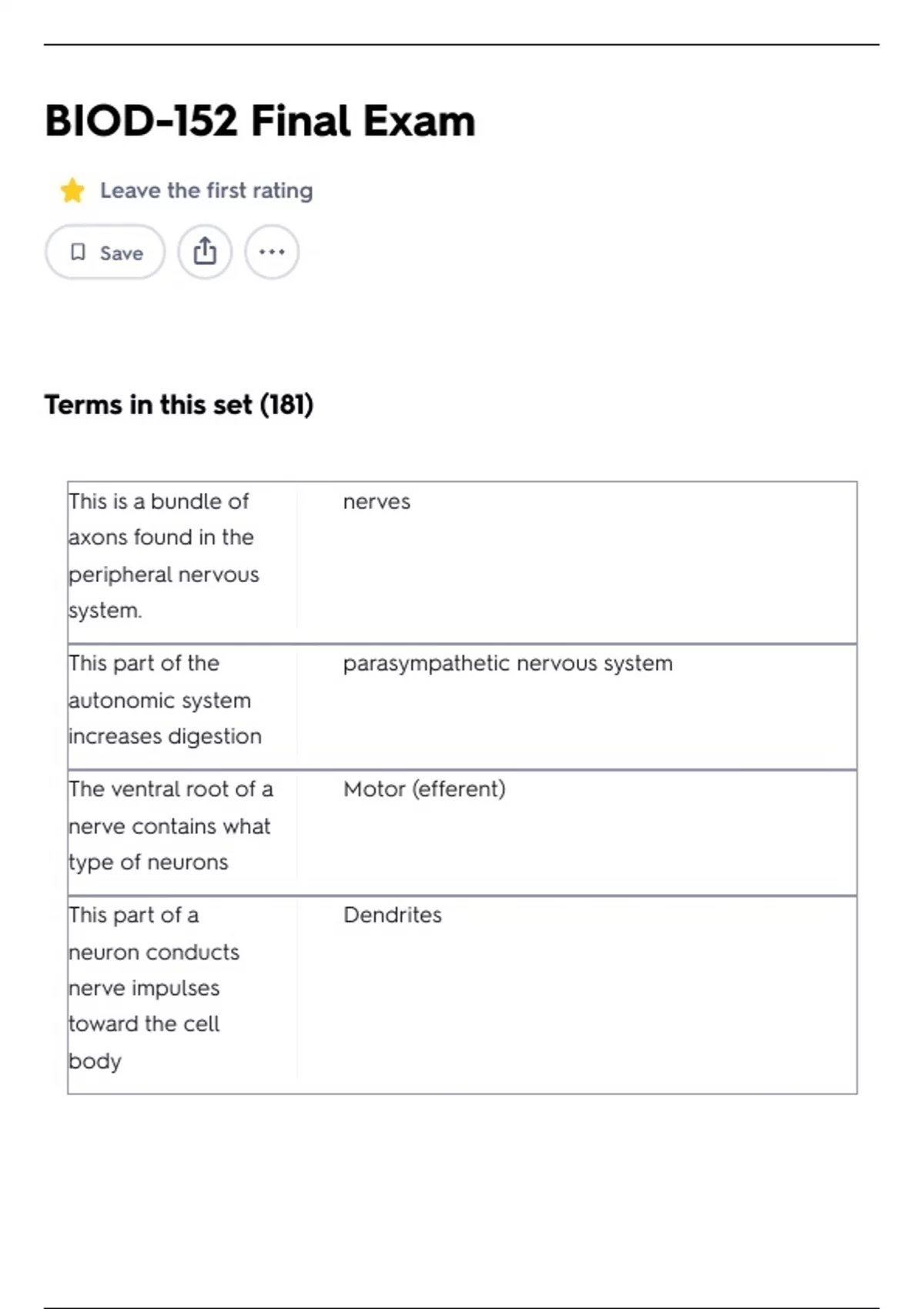Image resolution: width=924 pixels, height=1309 pixels.
Task: Click the 'parasympathetic nervous system' definition
Action: coord(507,664)
